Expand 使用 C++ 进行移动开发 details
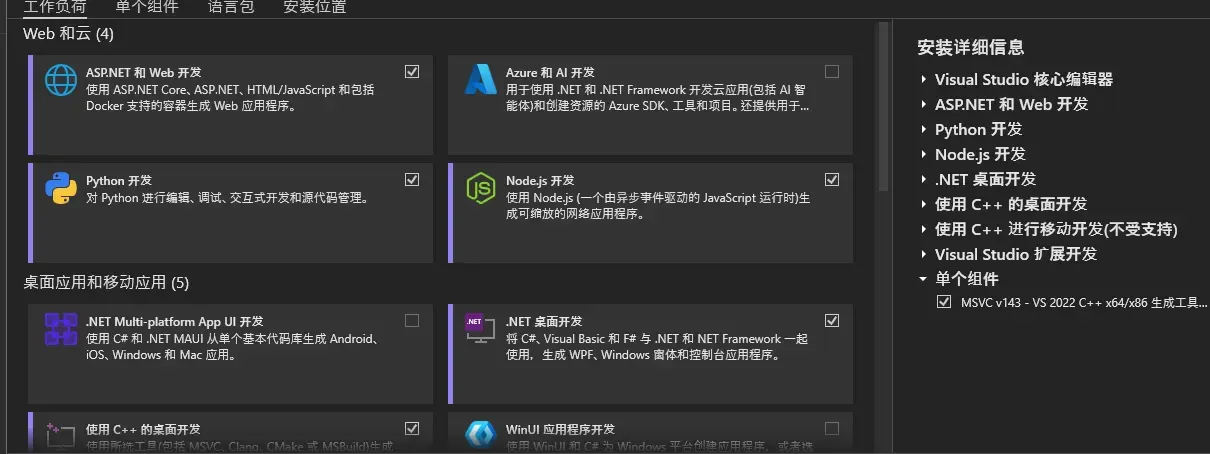Image resolution: width=1210 pixels, height=454 pixels. 924,229
